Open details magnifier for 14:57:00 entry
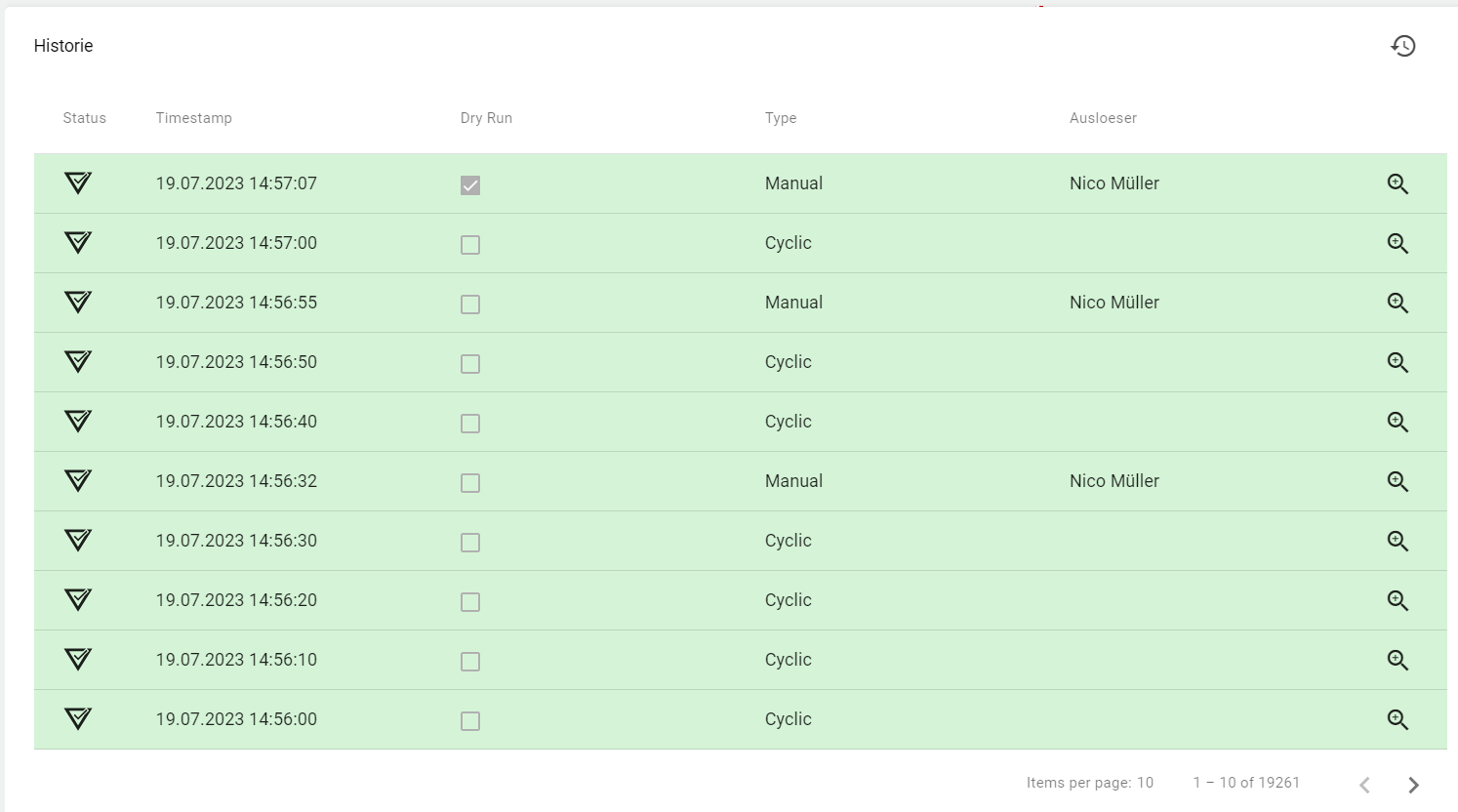 [x=1397, y=243]
